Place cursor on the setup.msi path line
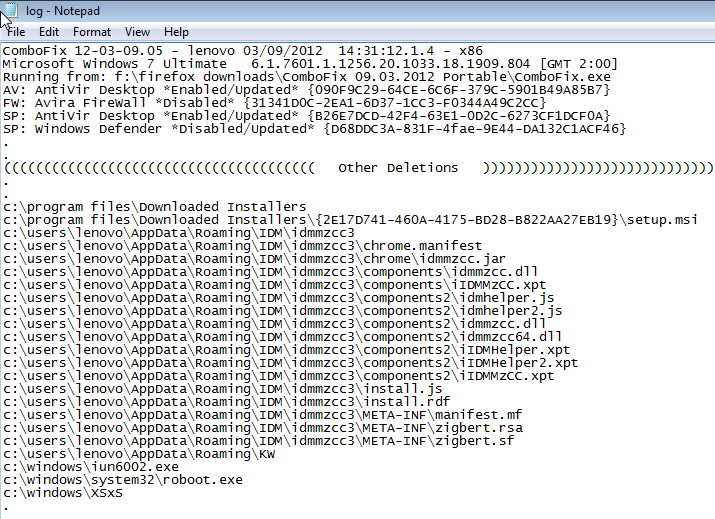 click(350, 220)
